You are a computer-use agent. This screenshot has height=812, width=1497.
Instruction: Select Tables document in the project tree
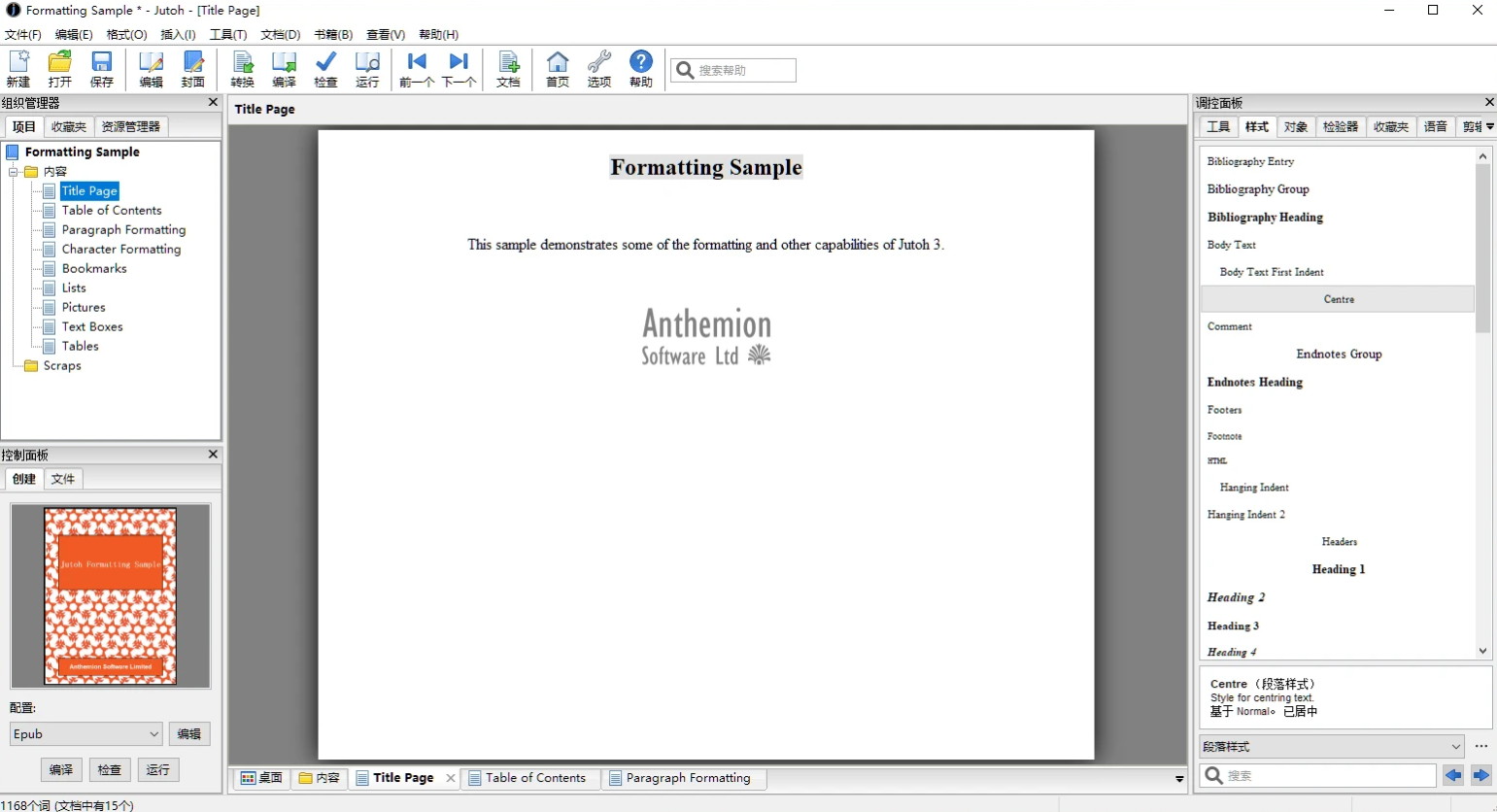pos(81,347)
